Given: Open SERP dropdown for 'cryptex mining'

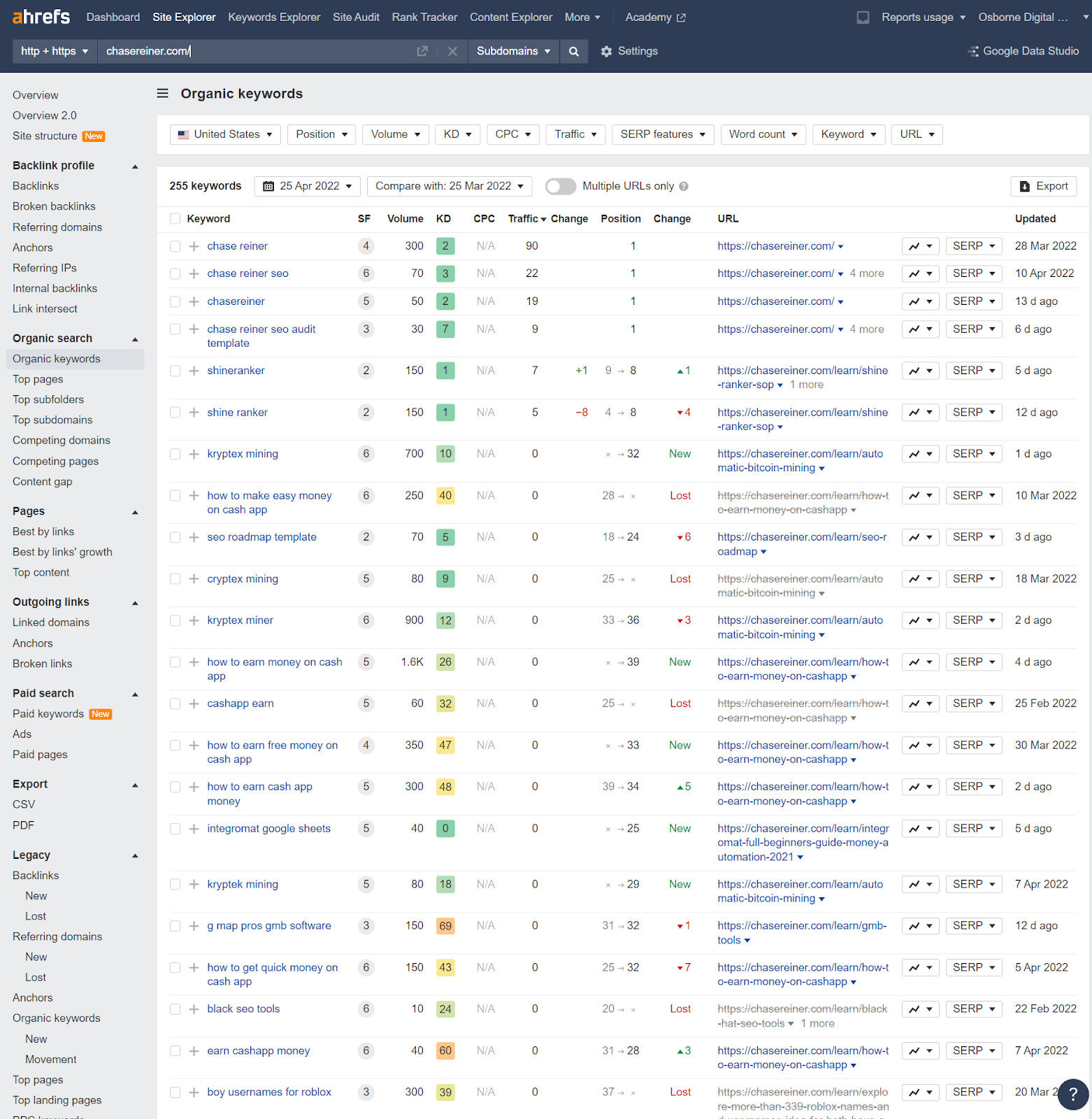Looking at the screenshot, I should tap(974, 579).
